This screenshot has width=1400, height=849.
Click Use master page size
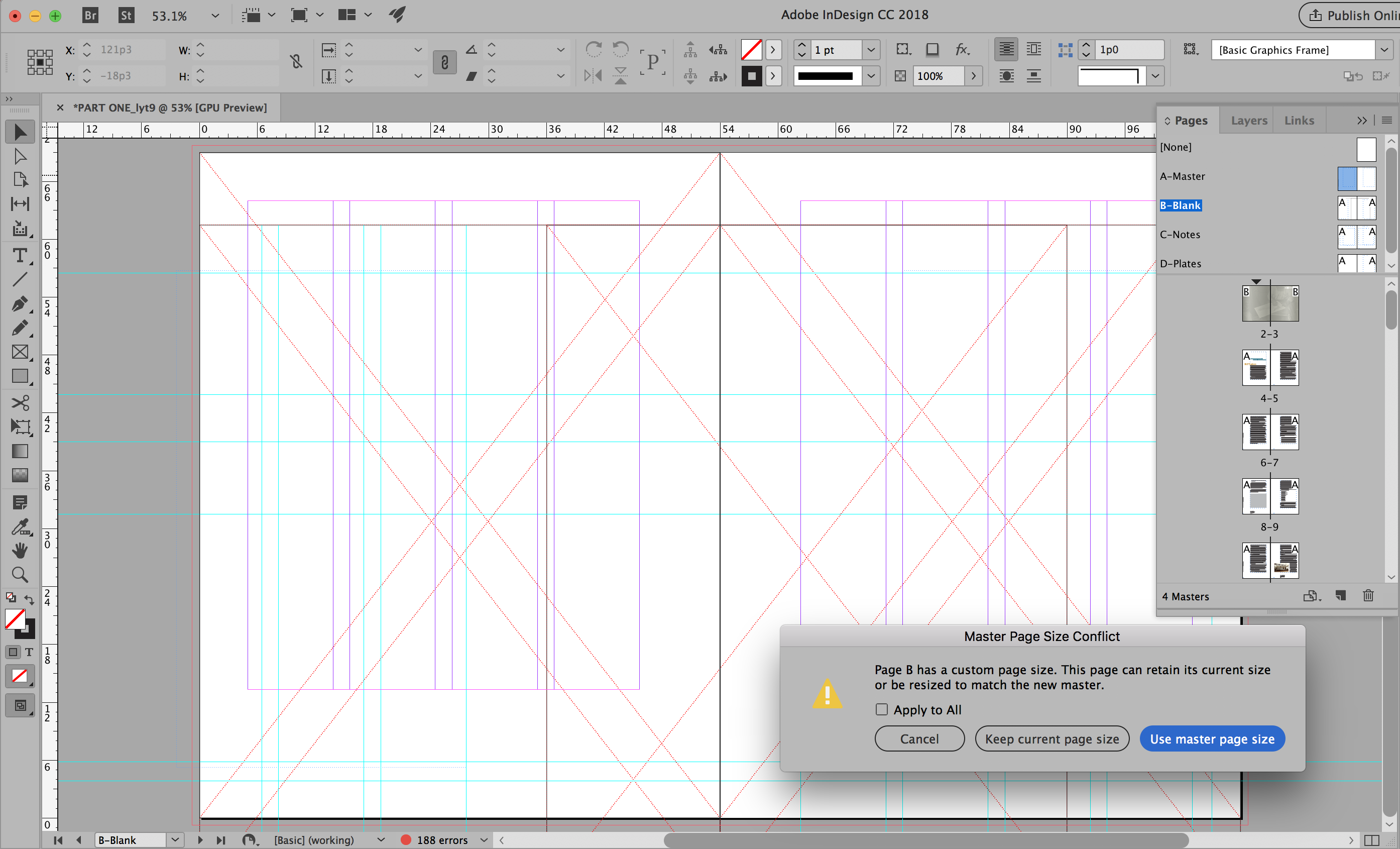pyautogui.click(x=1213, y=739)
